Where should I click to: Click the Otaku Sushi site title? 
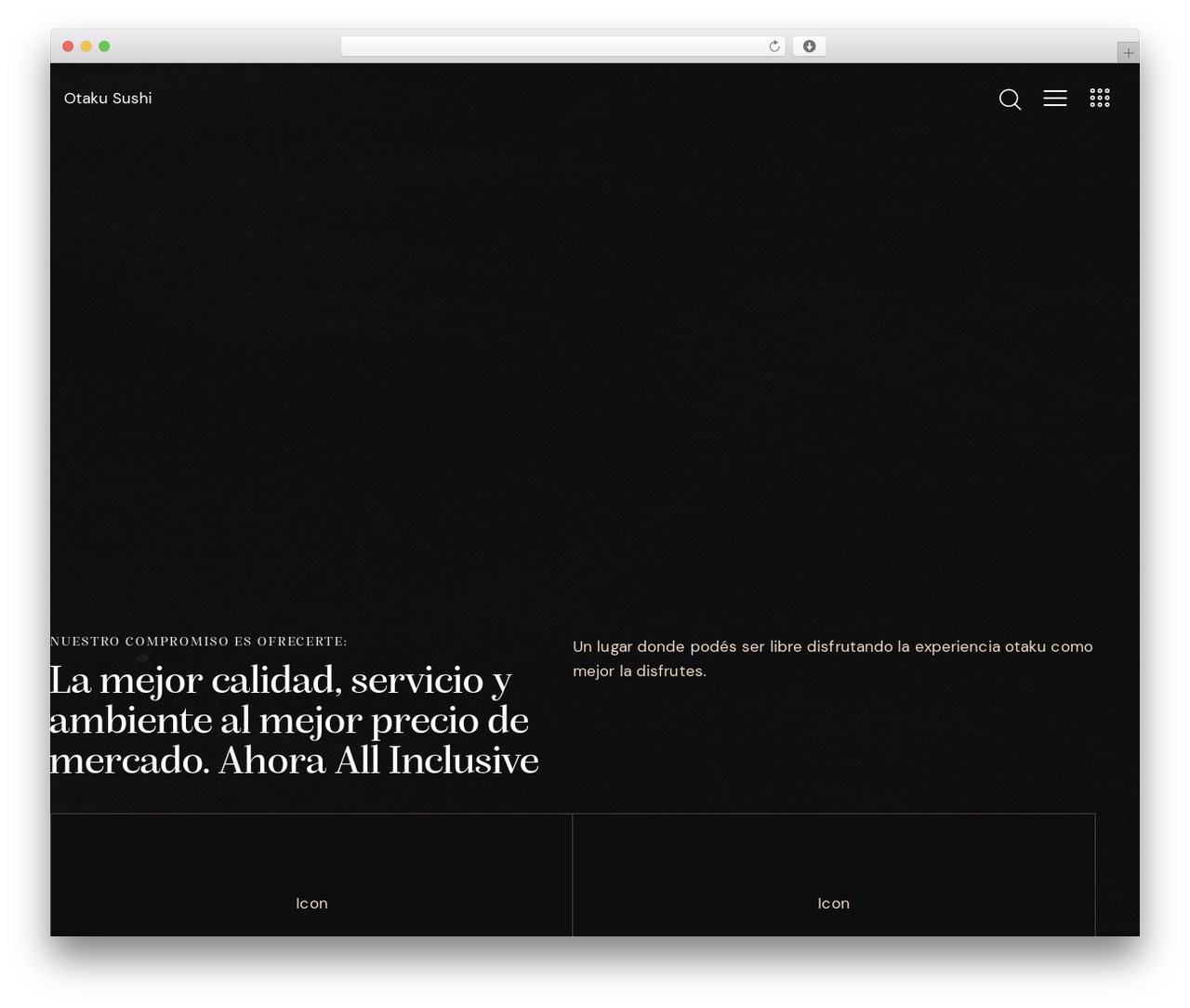pyautogui.click(x=108, y=99)
